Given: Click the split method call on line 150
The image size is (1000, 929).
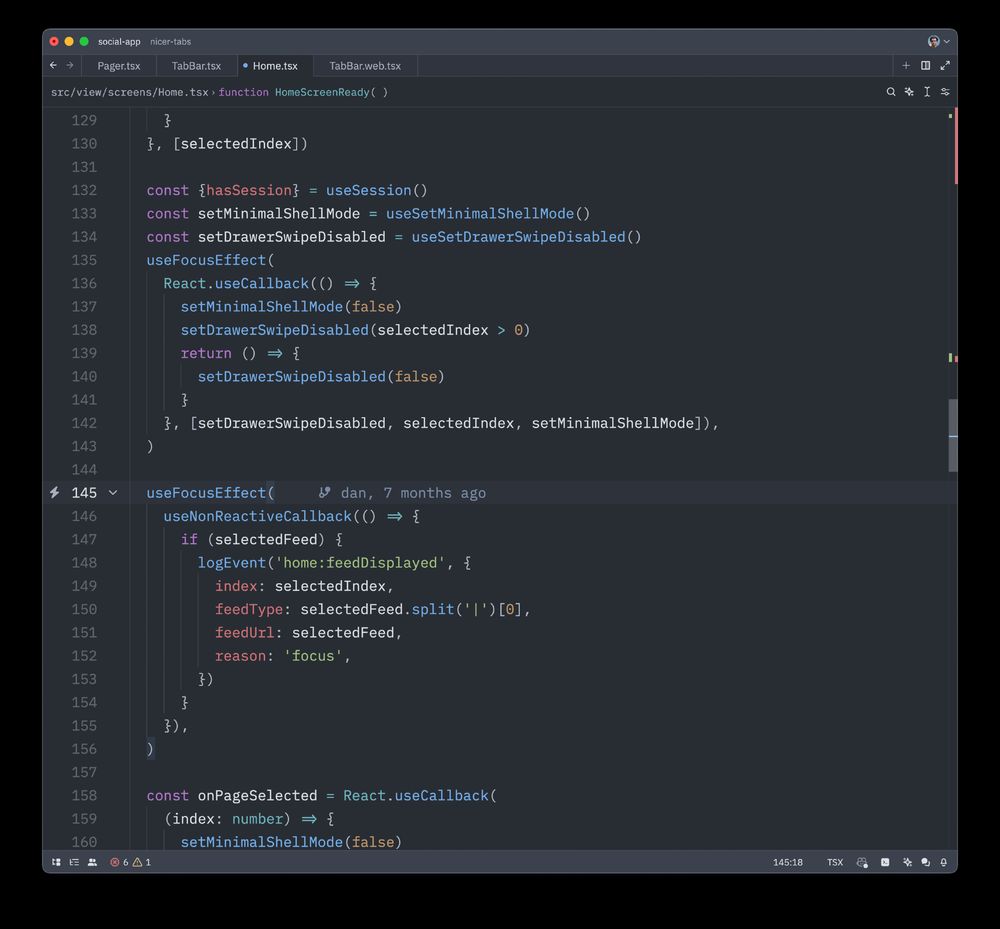Looking at the screenshot, I should click(432, 609).
